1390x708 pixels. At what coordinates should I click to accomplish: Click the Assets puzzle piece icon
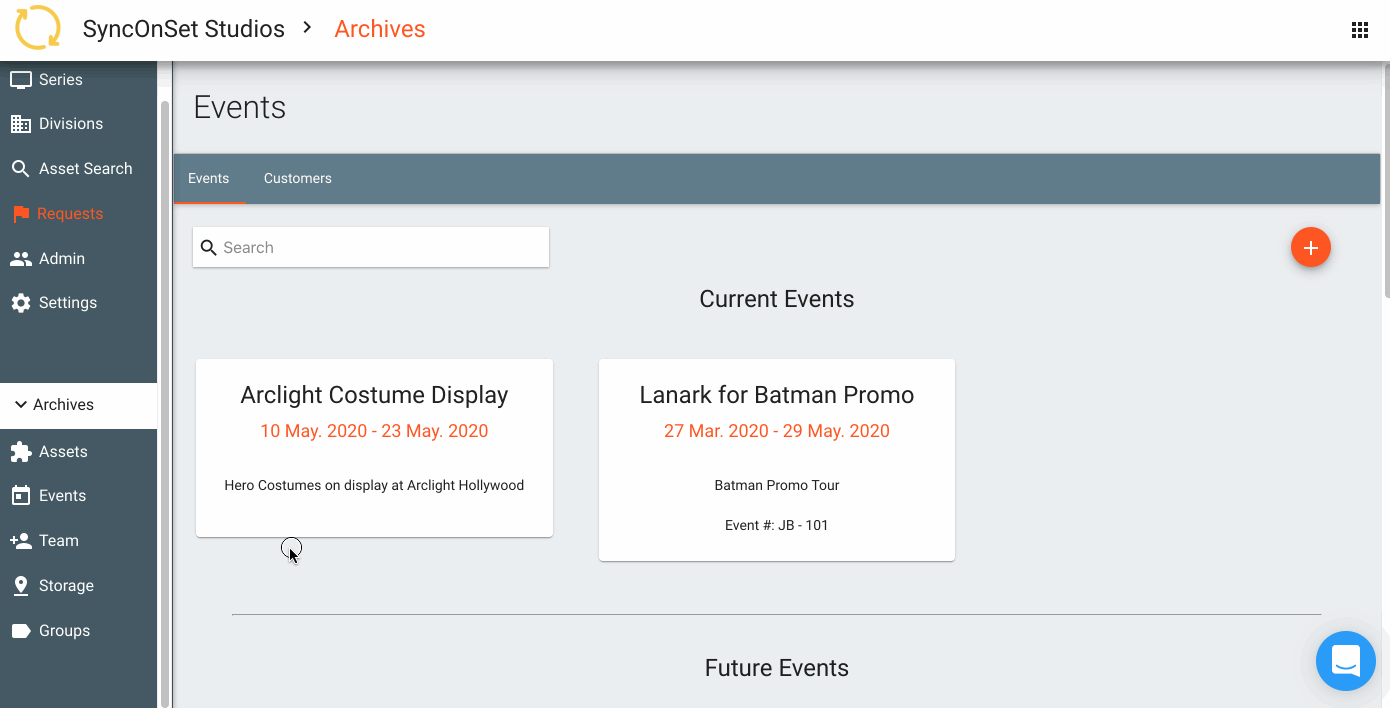pos(20,452)
